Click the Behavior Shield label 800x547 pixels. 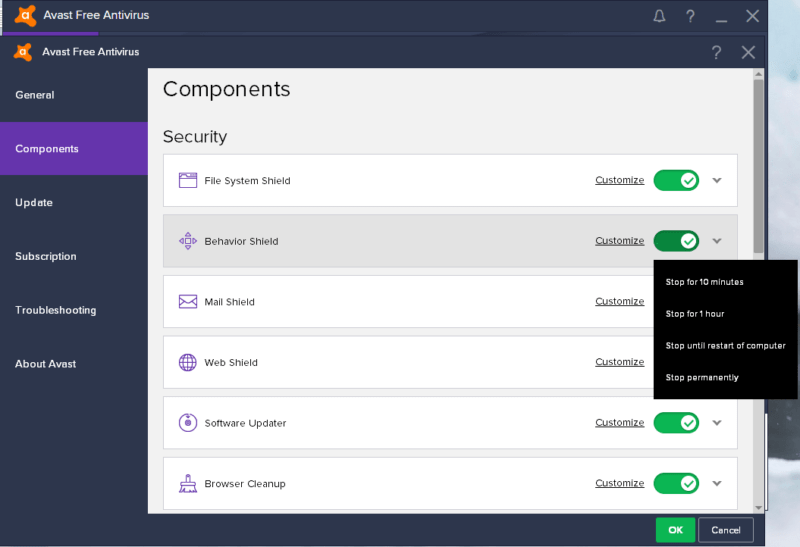[241, 241]
